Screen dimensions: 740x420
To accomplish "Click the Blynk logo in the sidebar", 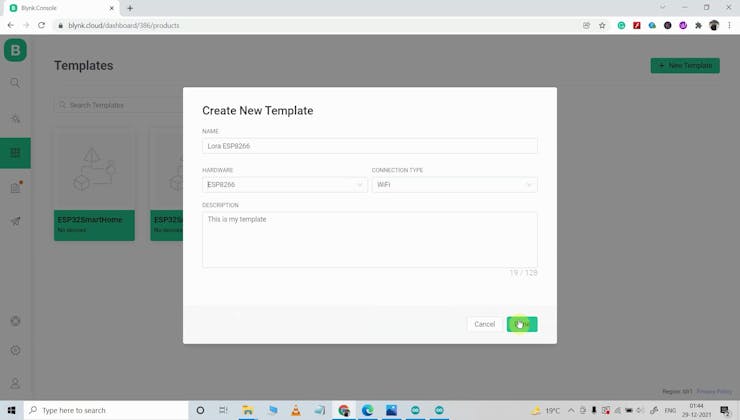I will coord(15,50).
